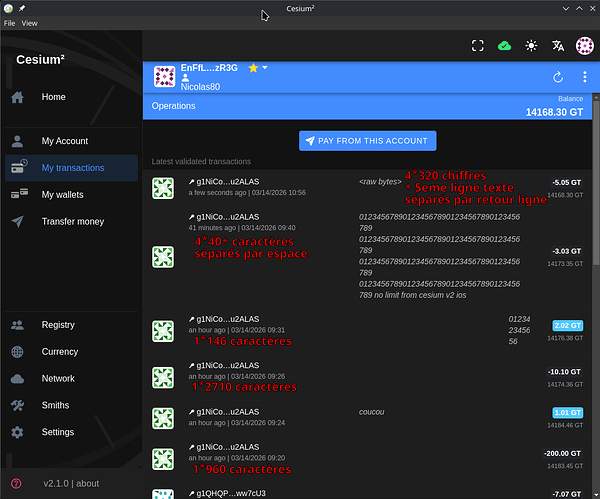
Task: Click the PAY FROM THIS ACCOUNT button
Action: point(367,141)
